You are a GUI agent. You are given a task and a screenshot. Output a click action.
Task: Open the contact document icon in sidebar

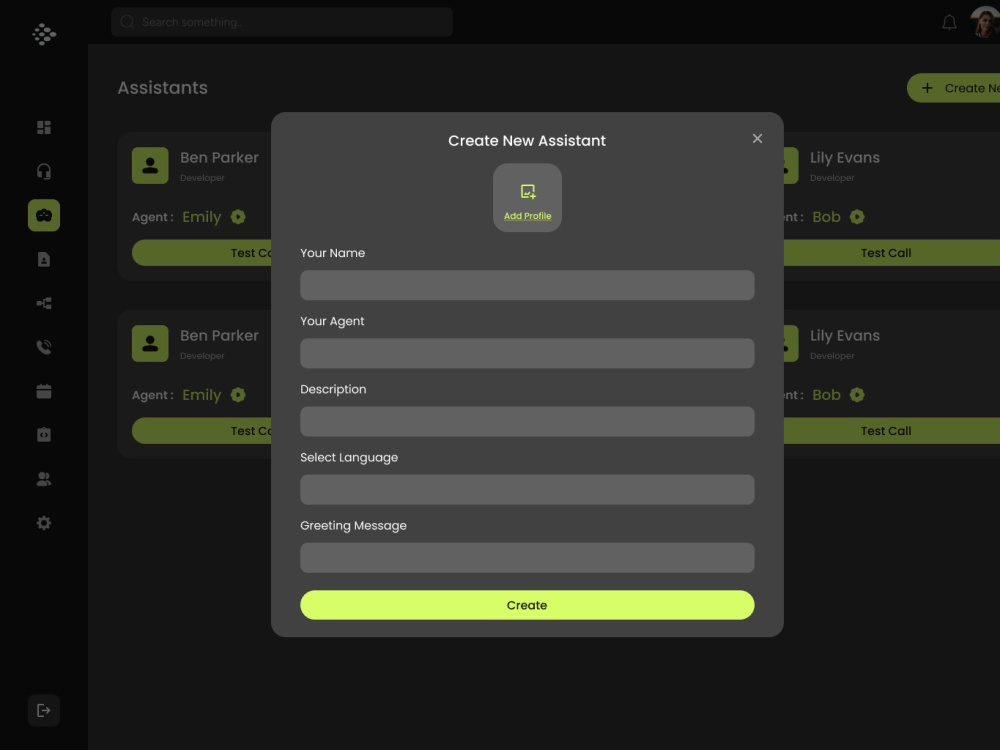pos(44,260)
